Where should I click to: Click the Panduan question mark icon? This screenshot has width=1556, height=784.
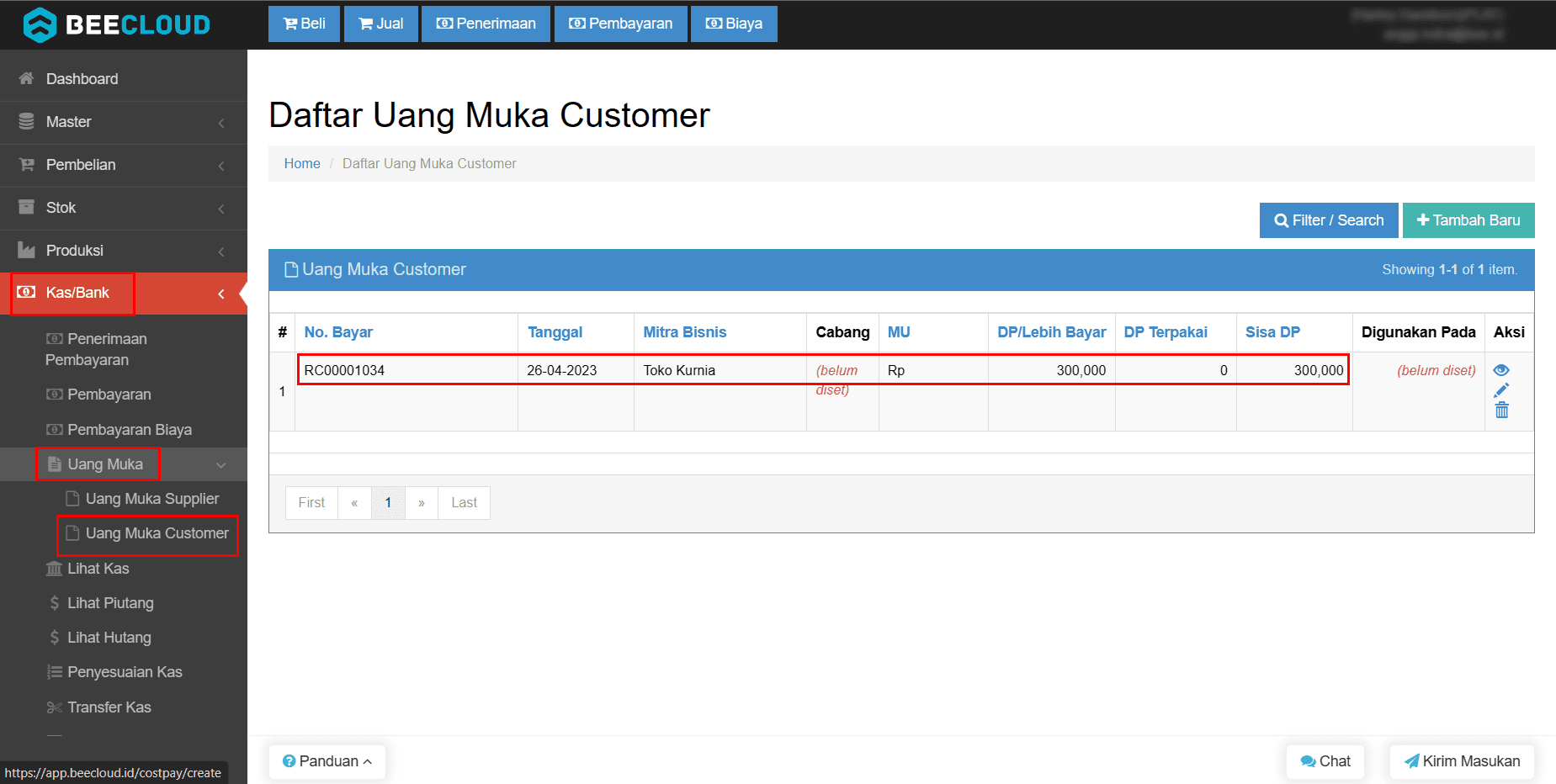click(289, 761)
